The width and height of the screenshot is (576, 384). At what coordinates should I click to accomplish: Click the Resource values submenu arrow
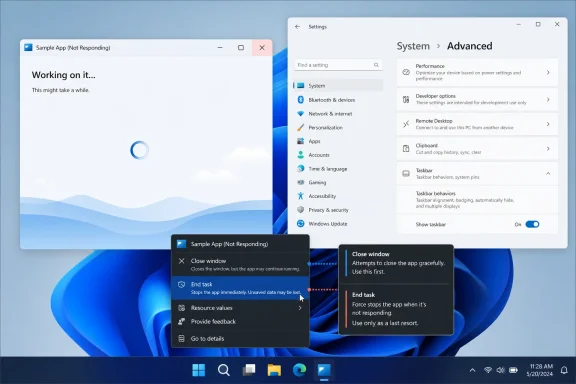pos(300,308)
